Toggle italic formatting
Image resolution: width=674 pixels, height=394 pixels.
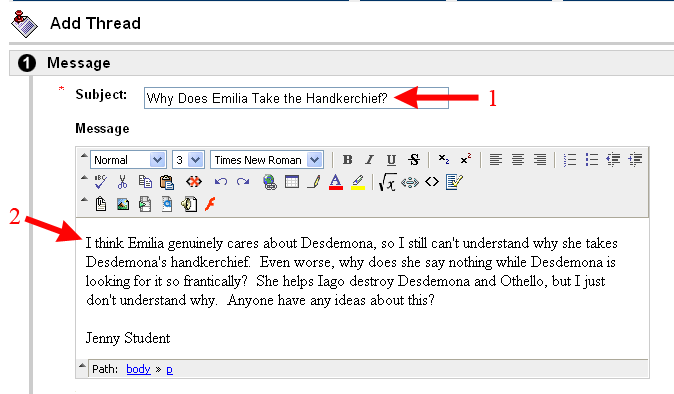pyautogui.click(x=369, y=160)
